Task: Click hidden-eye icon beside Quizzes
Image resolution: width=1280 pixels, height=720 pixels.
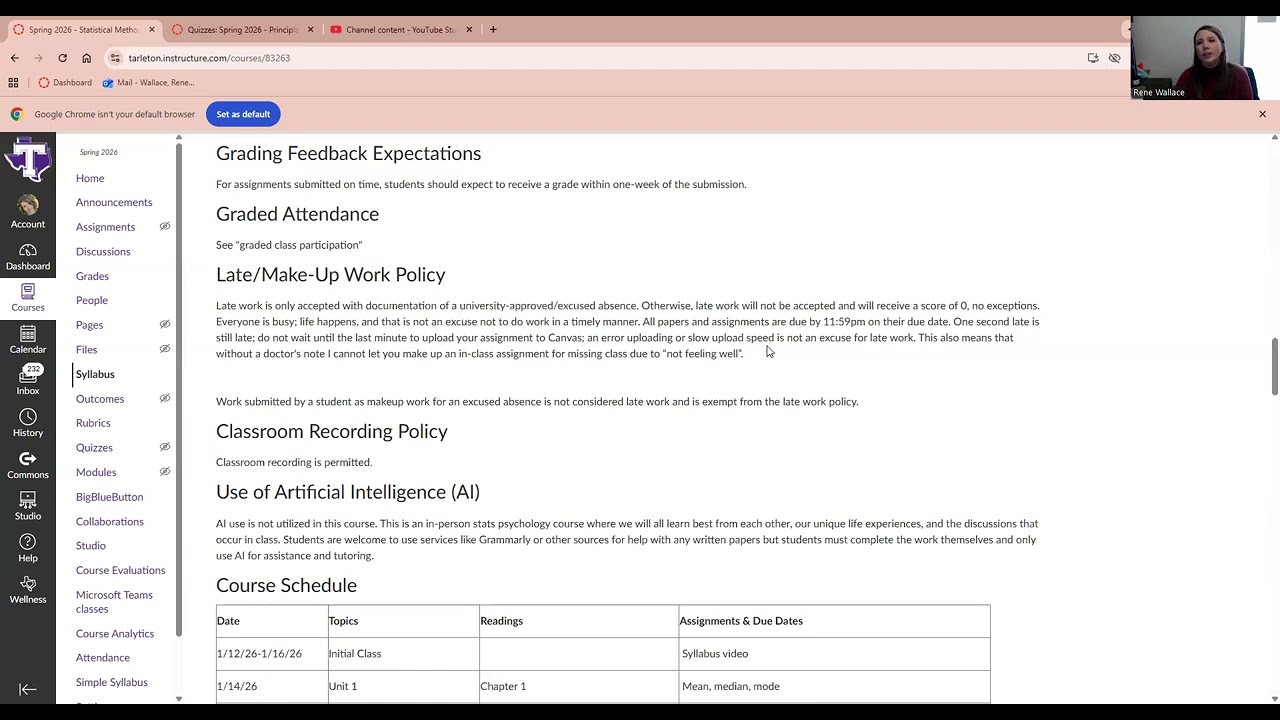Action: 165,447
